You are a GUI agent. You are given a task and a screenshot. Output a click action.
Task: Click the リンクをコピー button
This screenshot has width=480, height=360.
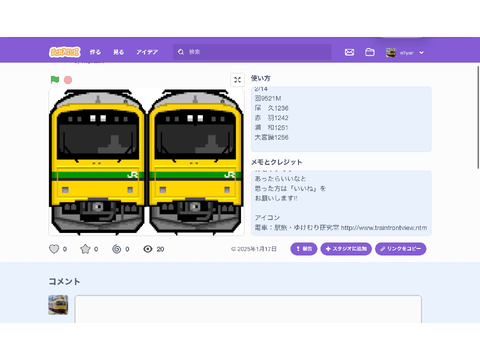401,249
